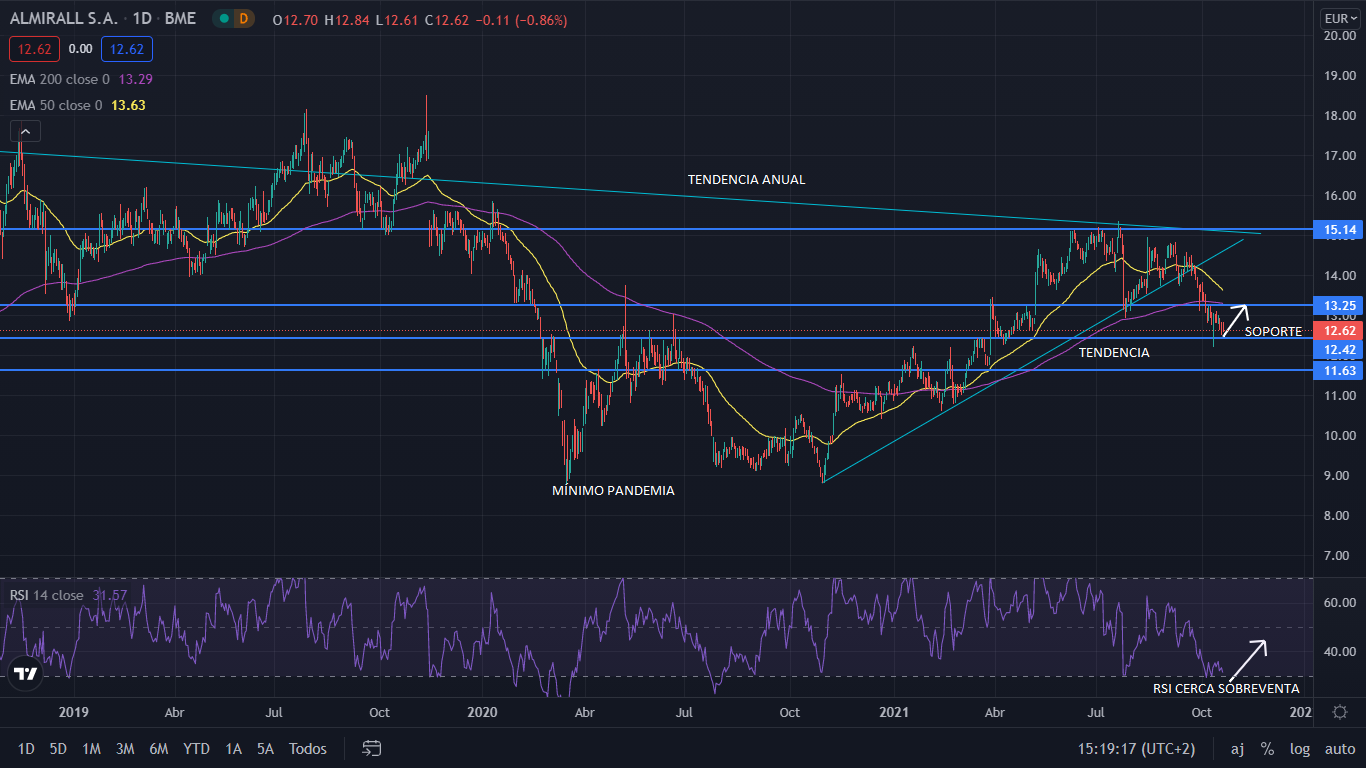Toggle logarithmic scale with log
Viewport: 1366px width, 768px height.
click(x=1299, y=748)
